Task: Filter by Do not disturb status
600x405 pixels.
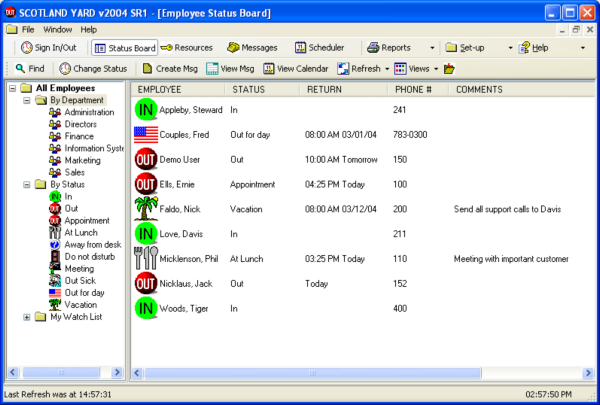Action: (x=90, y=256)
